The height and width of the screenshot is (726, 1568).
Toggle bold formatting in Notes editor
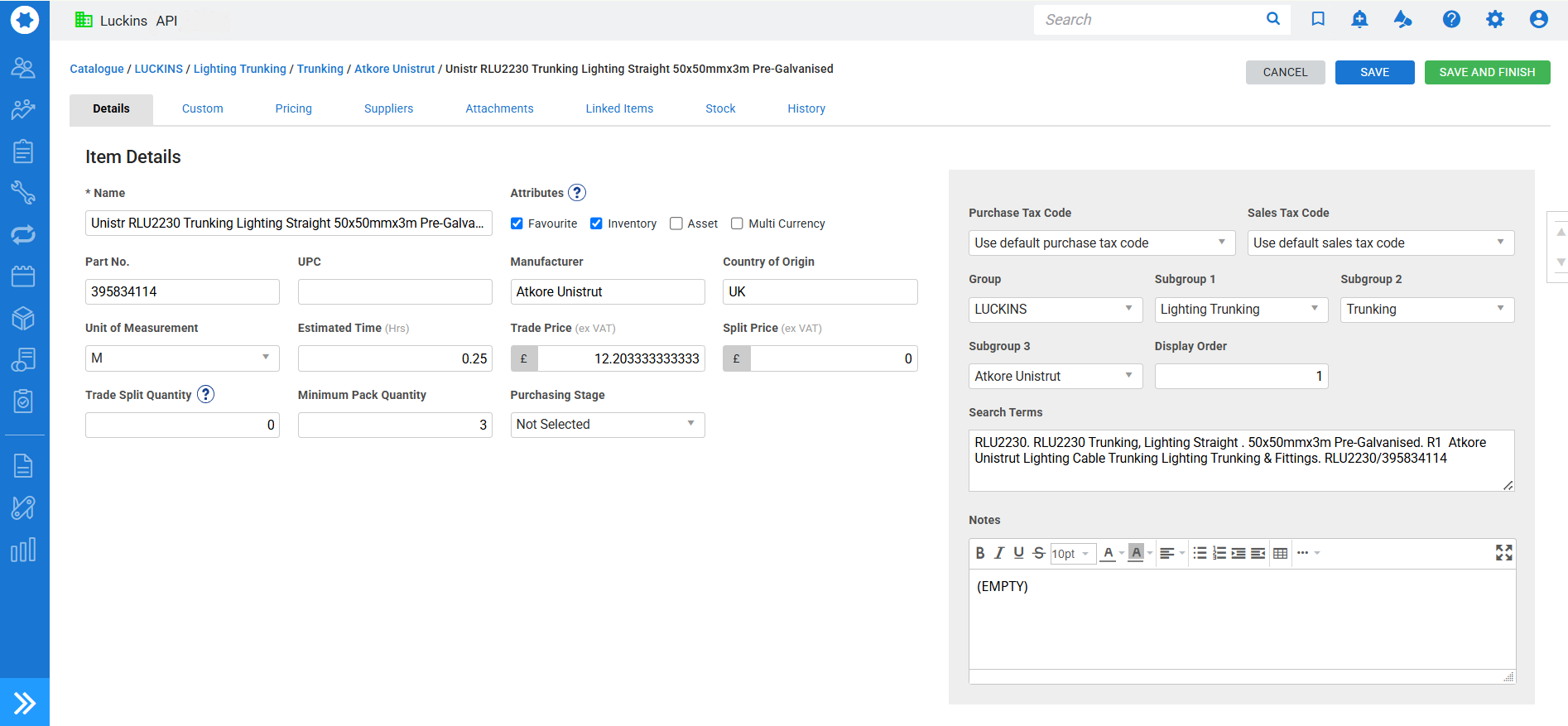tap(980, 553)
